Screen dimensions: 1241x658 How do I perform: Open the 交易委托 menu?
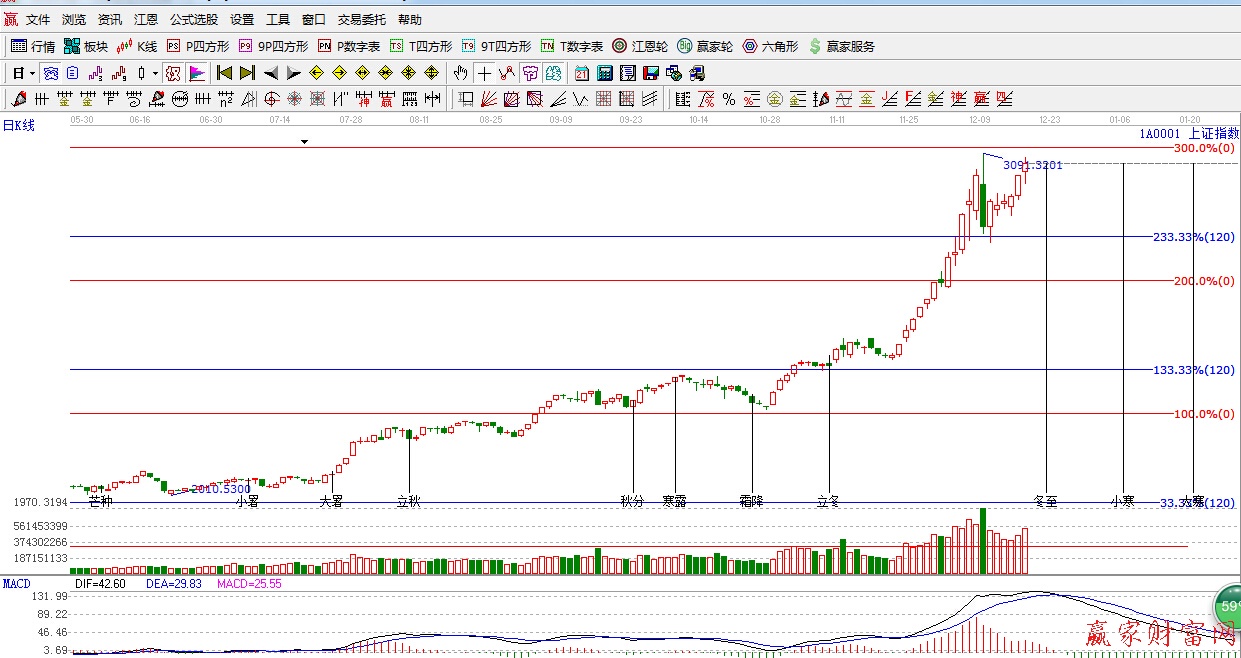coord(361,19)
